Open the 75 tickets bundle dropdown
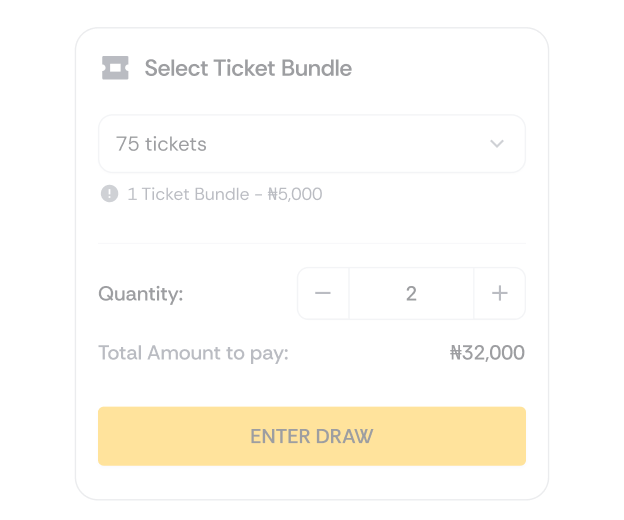Screen dimensions: 624x520 (x=311, y=144)
